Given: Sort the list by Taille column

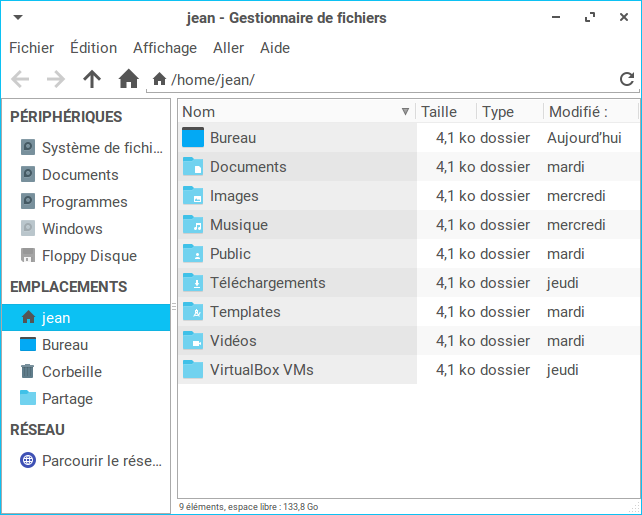Looking at the screenshot, I should click(x=440, y=112).
